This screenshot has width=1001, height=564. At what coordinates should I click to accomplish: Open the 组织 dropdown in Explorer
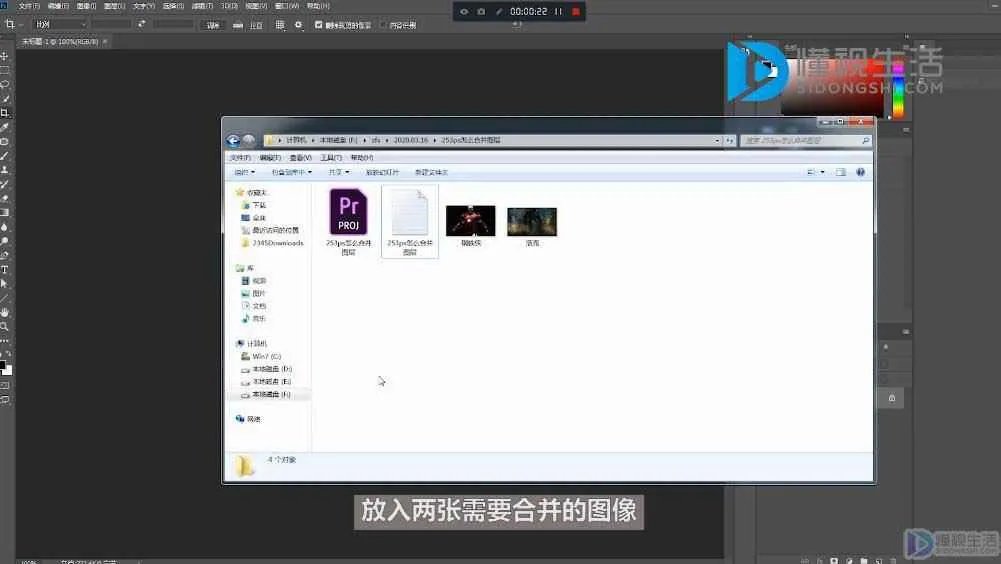[245, 172]
